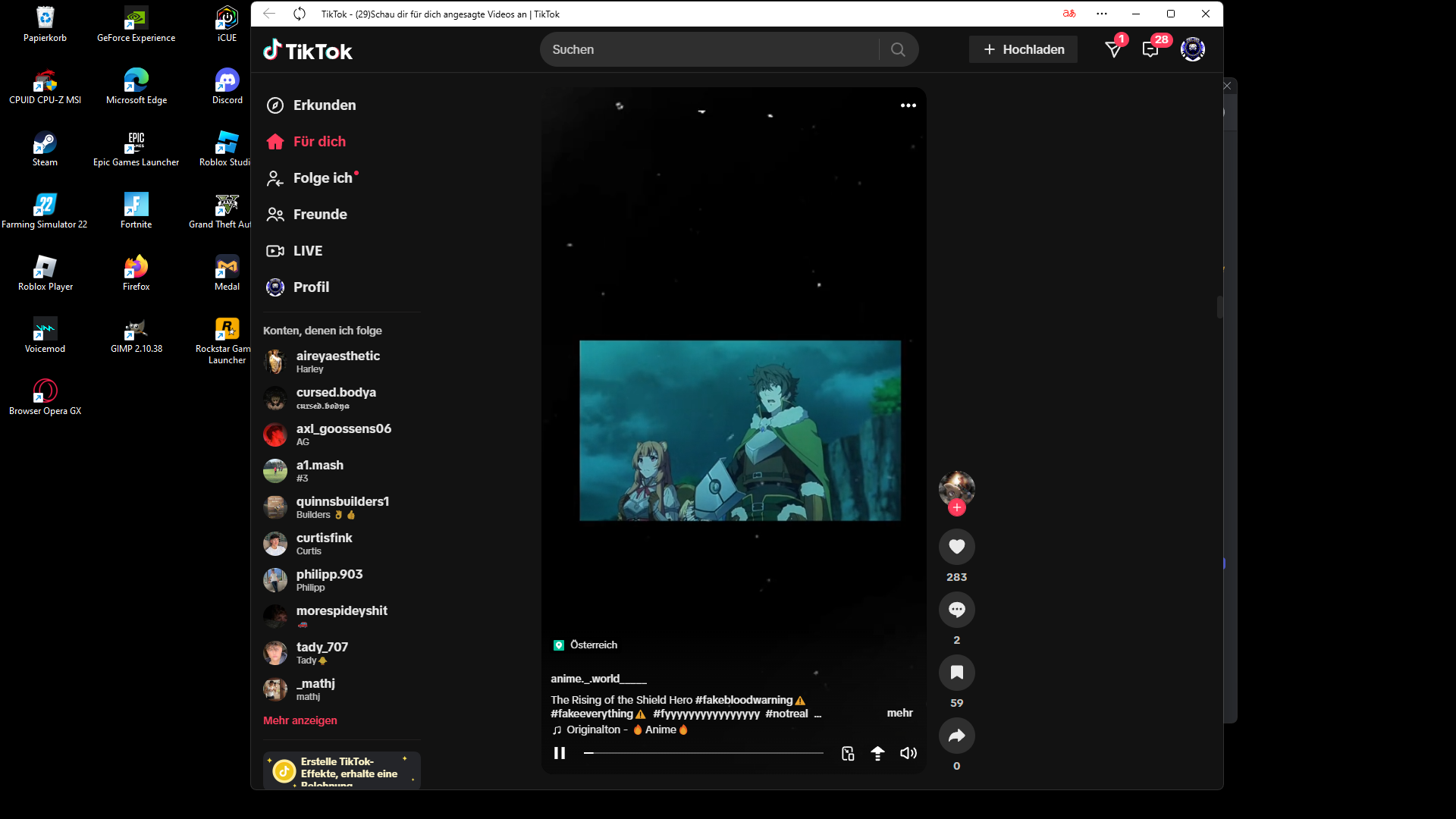Open profile avatar in top bar
Viewport: 1456px width, 819px height.
pos(1193,49)
